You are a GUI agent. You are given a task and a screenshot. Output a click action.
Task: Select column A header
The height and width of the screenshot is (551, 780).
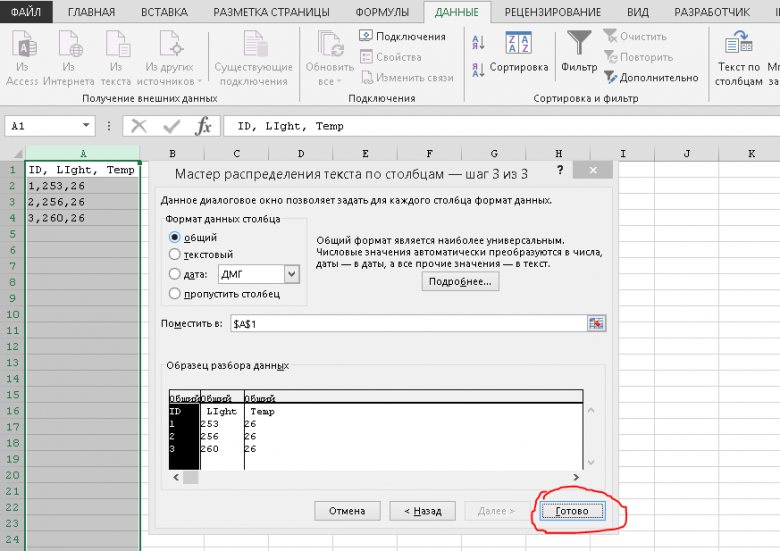click(x=83, y=153)
